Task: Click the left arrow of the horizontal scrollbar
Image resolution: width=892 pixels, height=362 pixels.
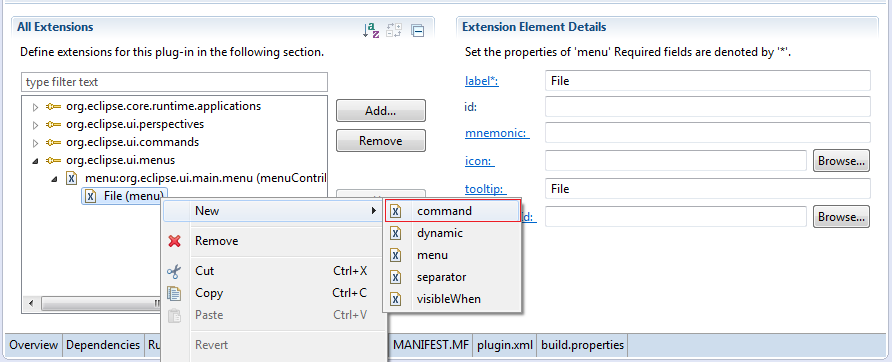Action: (31, 303)
